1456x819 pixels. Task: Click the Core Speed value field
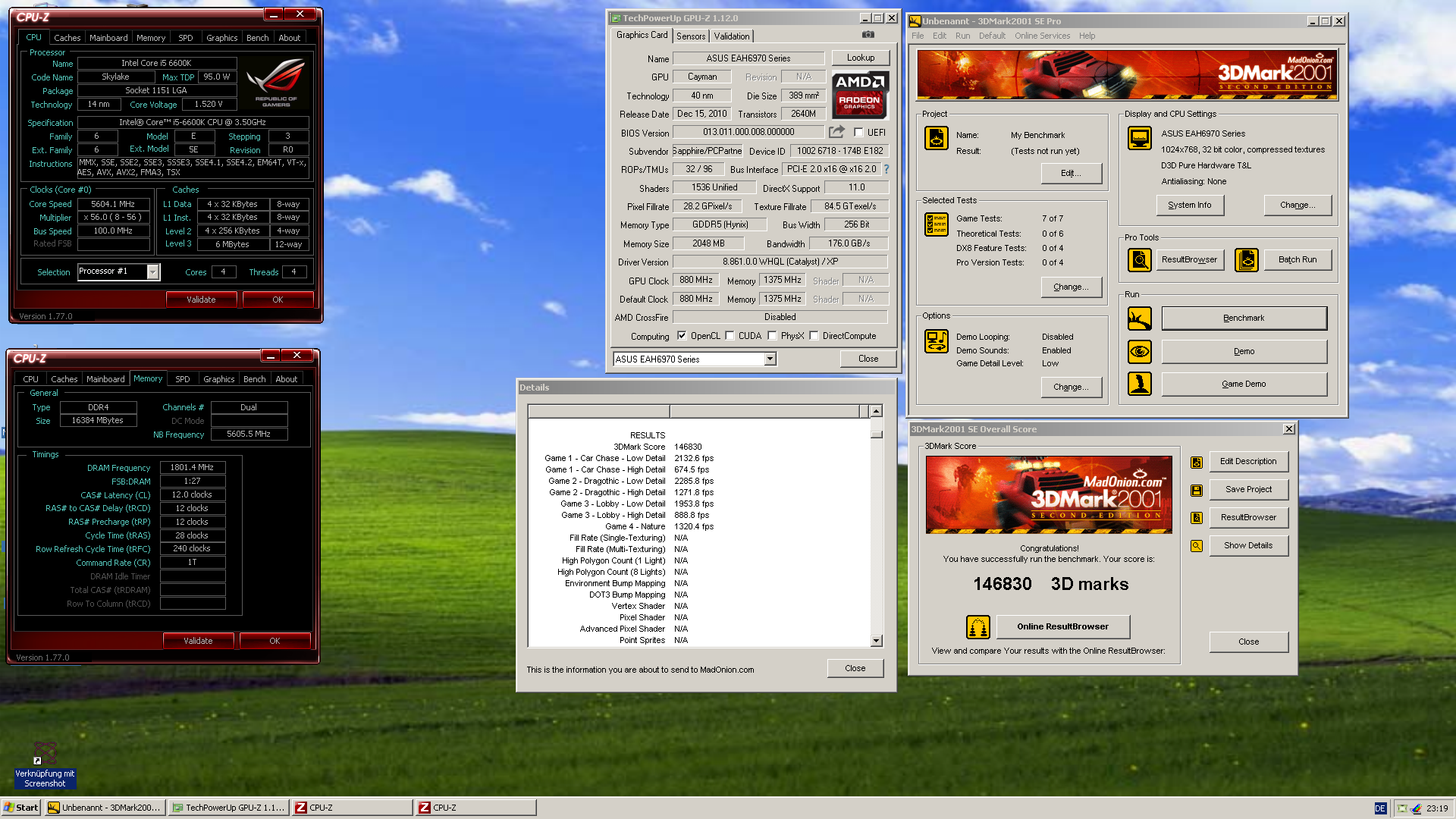pyautogui.click(x=113, y=204)
